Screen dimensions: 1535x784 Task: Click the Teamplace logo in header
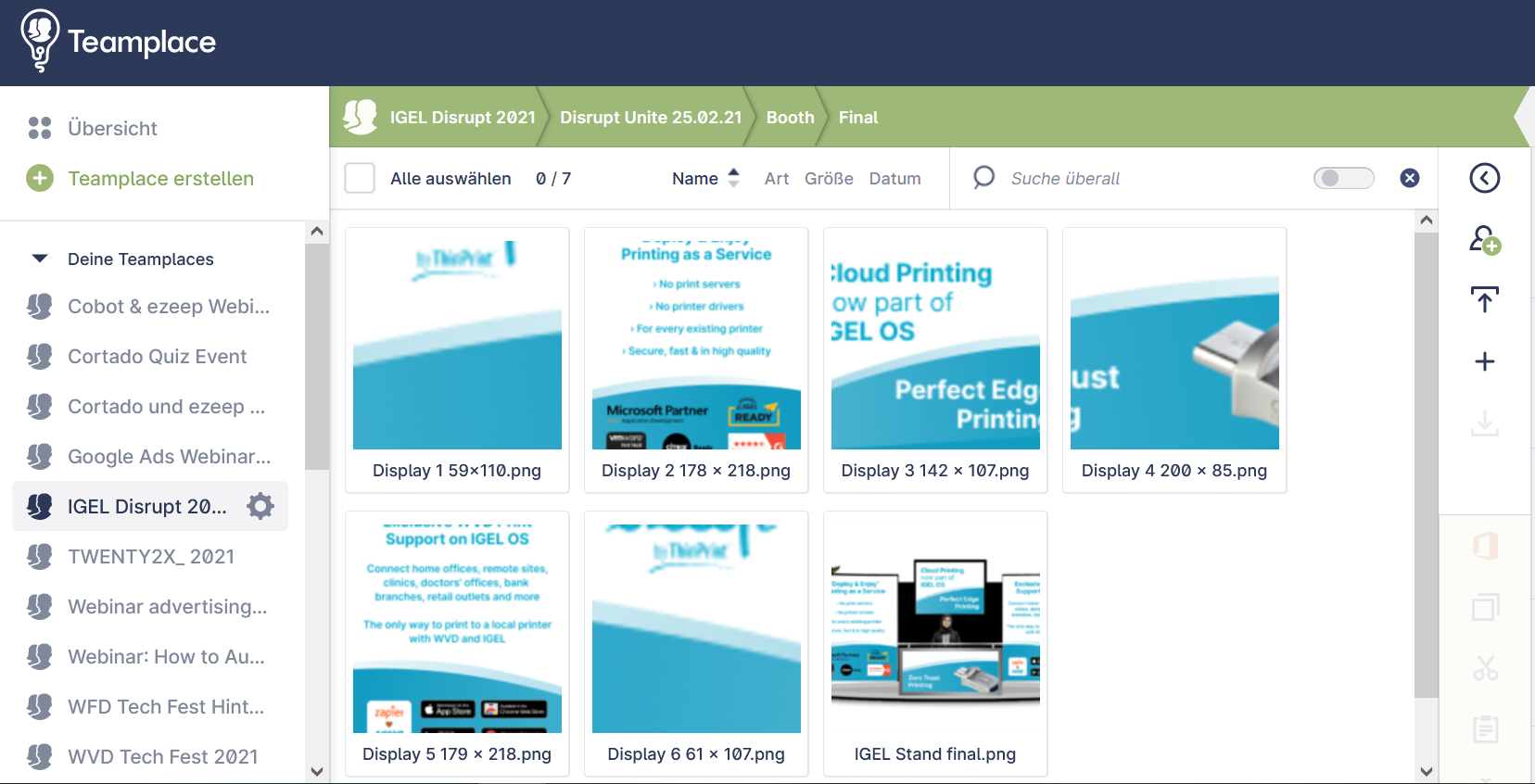coord(119,42)
